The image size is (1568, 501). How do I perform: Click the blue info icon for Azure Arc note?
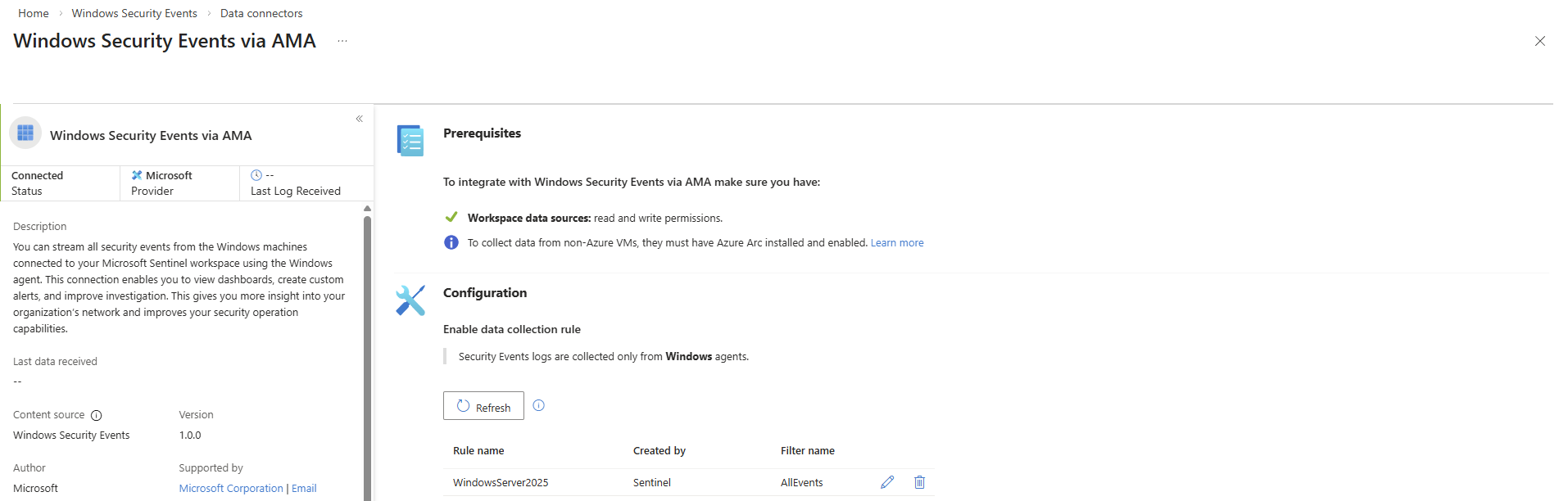coord(451,242)
